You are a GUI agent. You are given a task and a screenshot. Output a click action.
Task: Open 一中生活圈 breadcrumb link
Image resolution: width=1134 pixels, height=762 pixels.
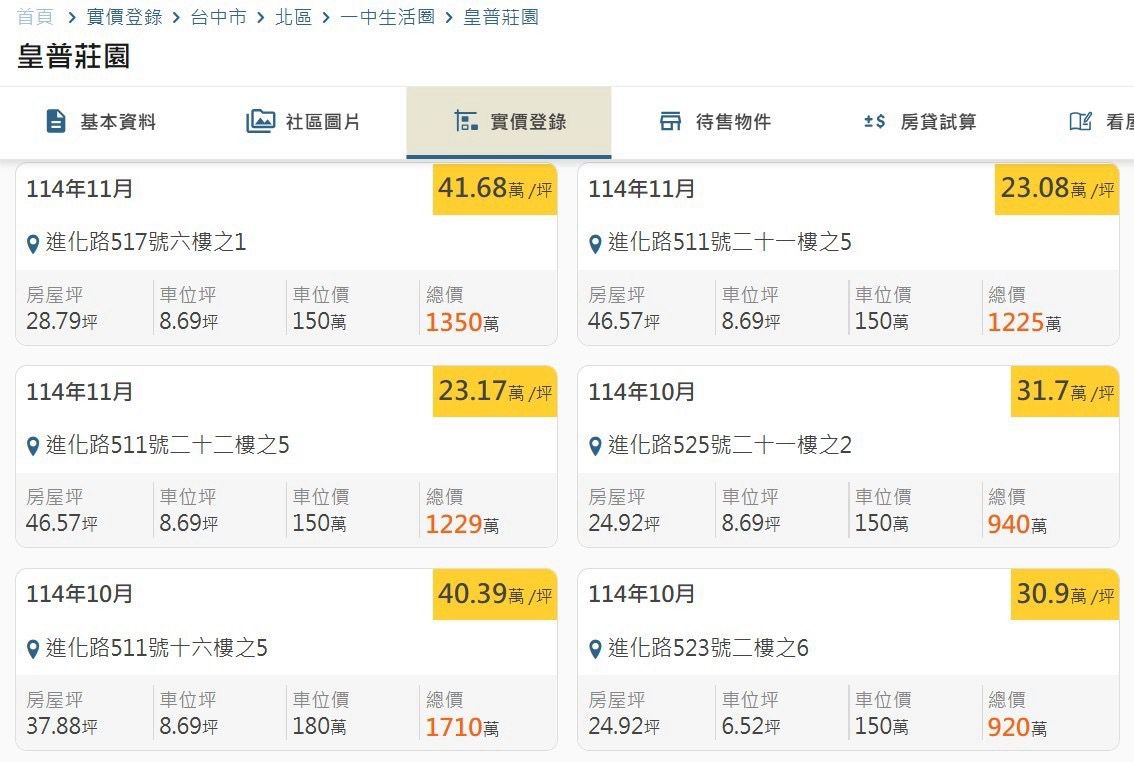[387, 17]
